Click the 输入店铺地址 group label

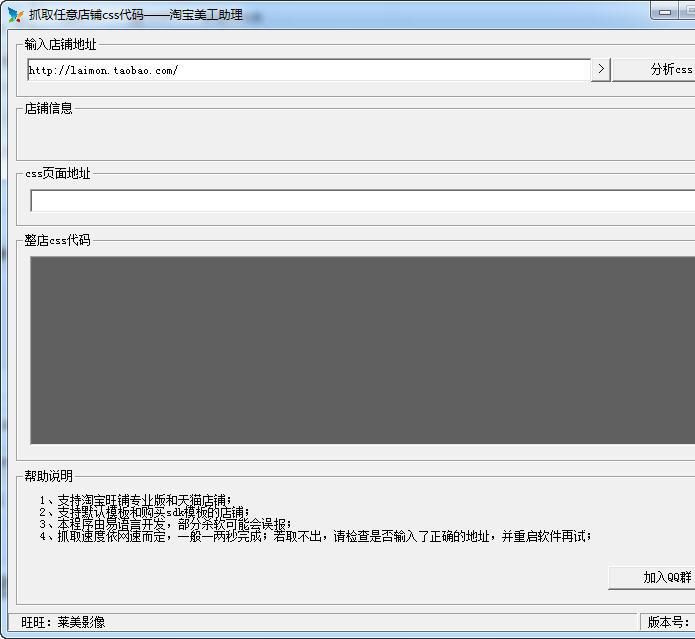61,44
